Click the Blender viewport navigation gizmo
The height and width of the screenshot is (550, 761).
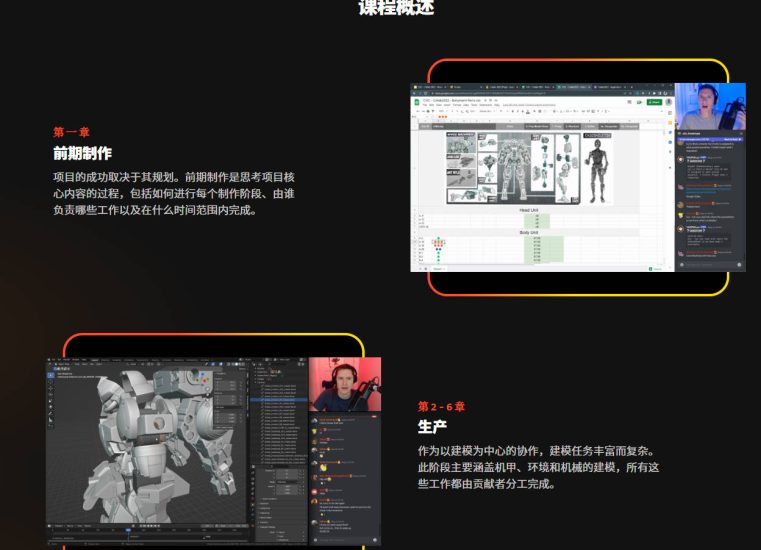pos(202,377)
